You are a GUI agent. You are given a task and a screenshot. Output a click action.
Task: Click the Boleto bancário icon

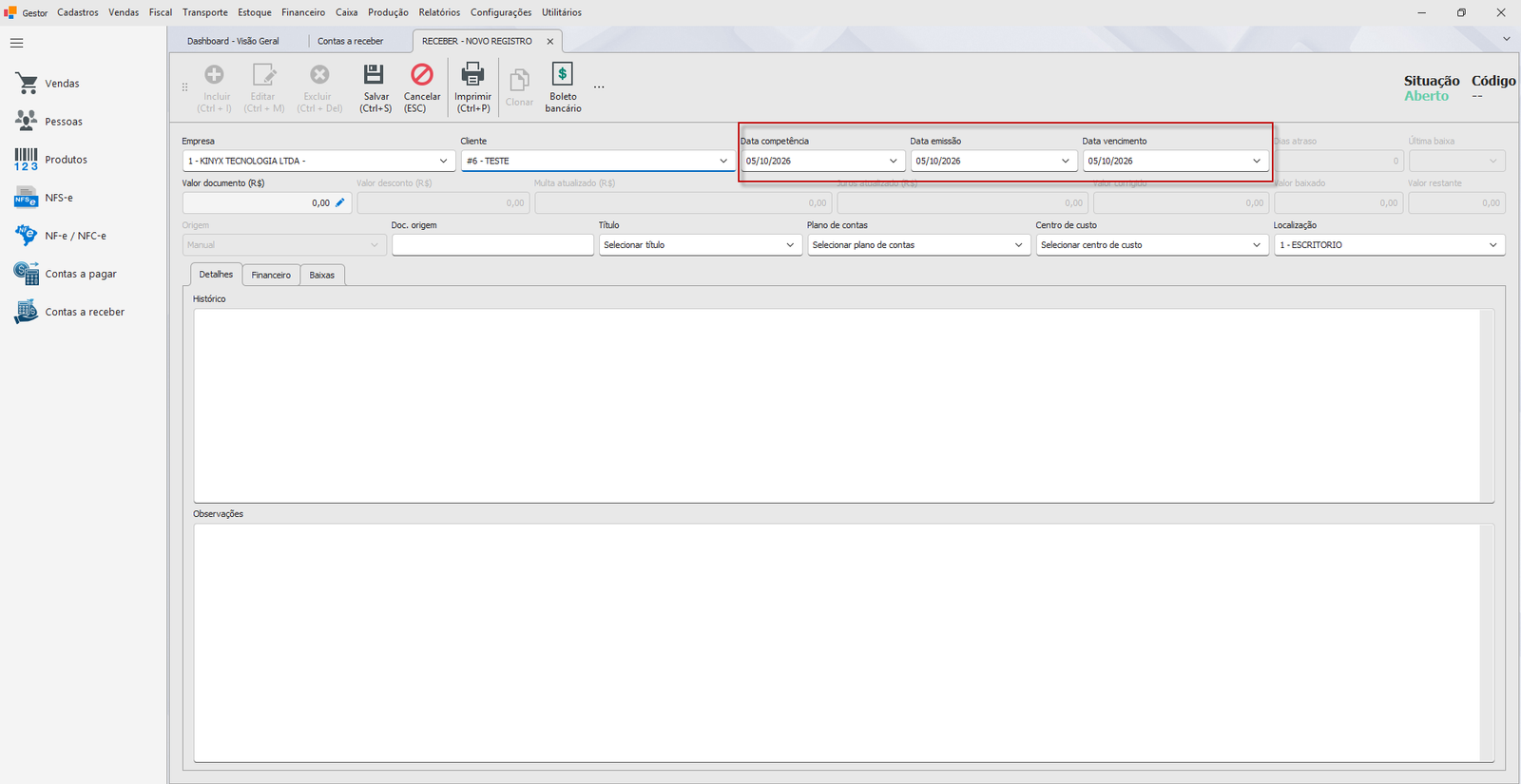pos(563,74)
